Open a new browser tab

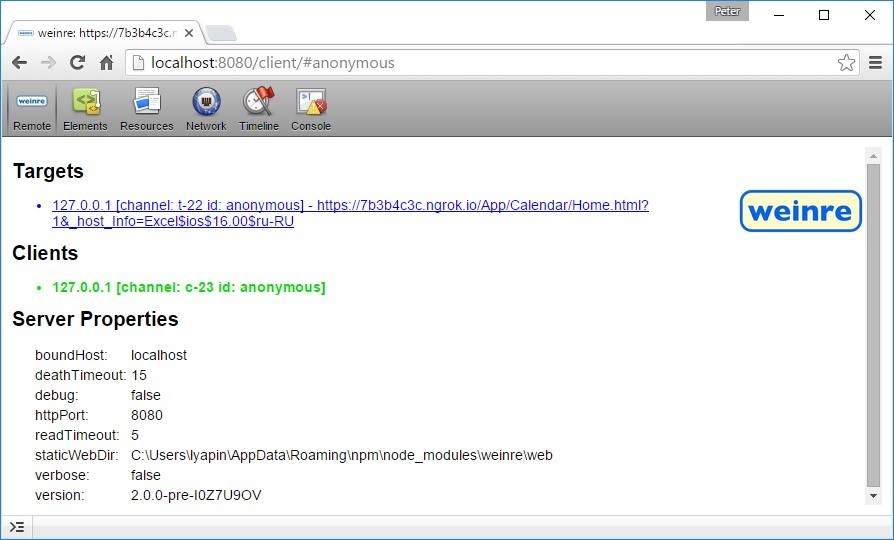(221, 34)
